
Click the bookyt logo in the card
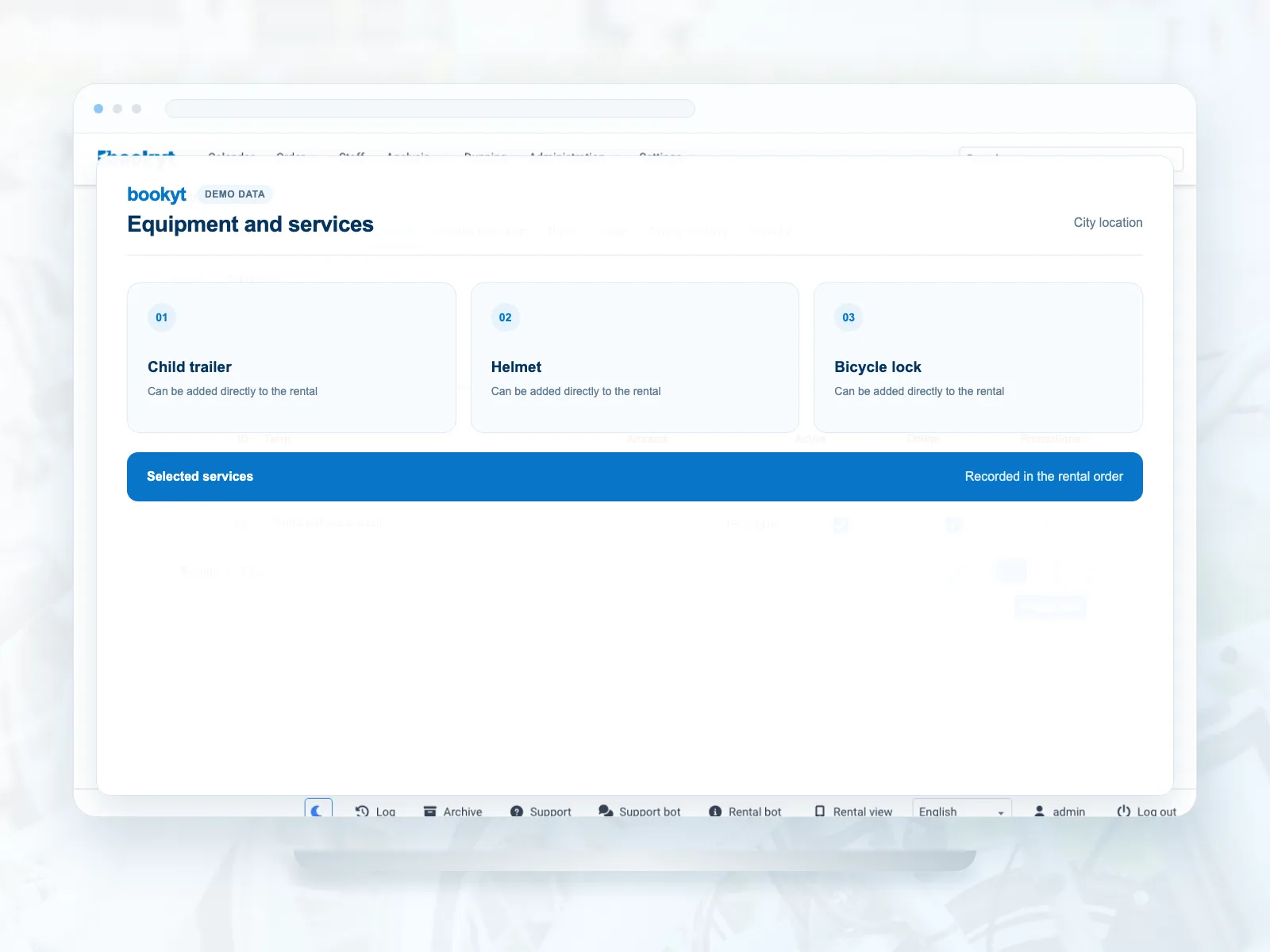point(156,194)
